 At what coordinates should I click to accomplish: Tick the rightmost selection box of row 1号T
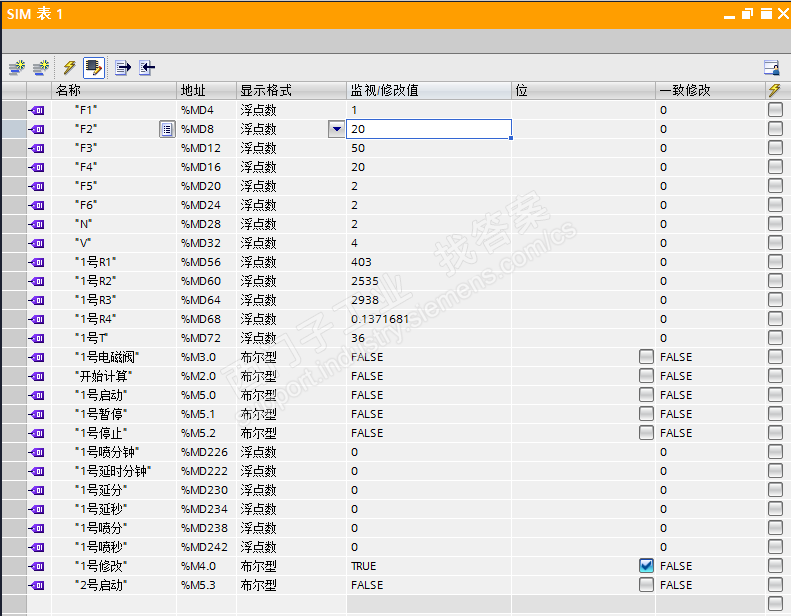775,338
